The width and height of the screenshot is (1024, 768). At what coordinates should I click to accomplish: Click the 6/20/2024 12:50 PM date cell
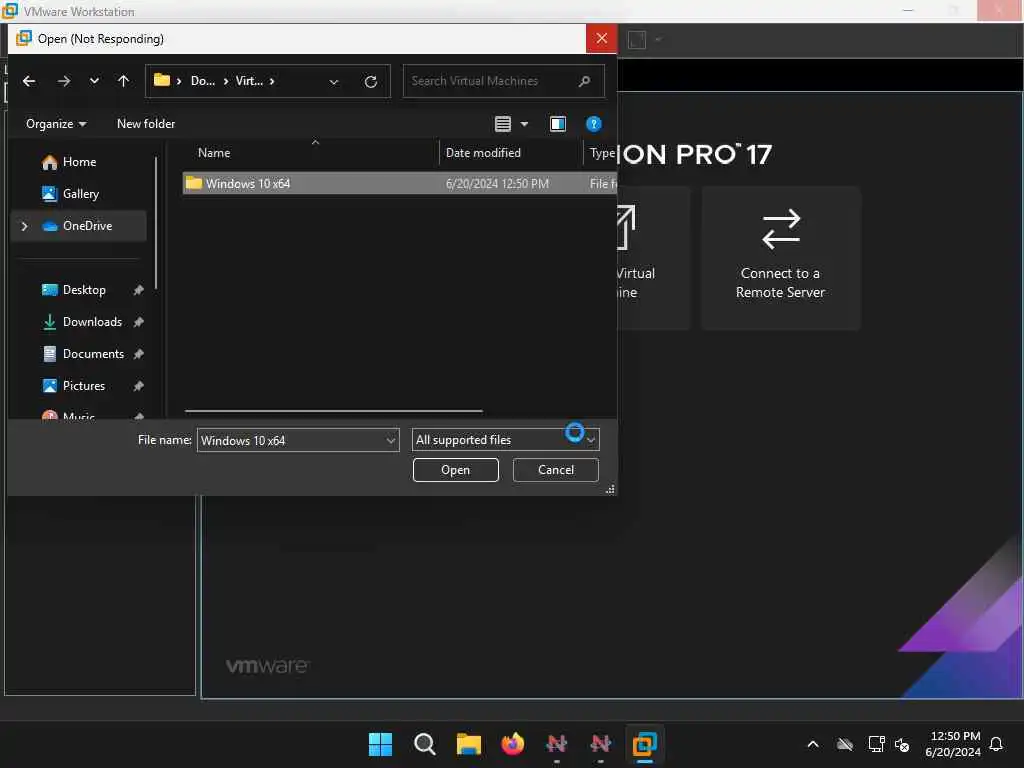tap(497, 184)
